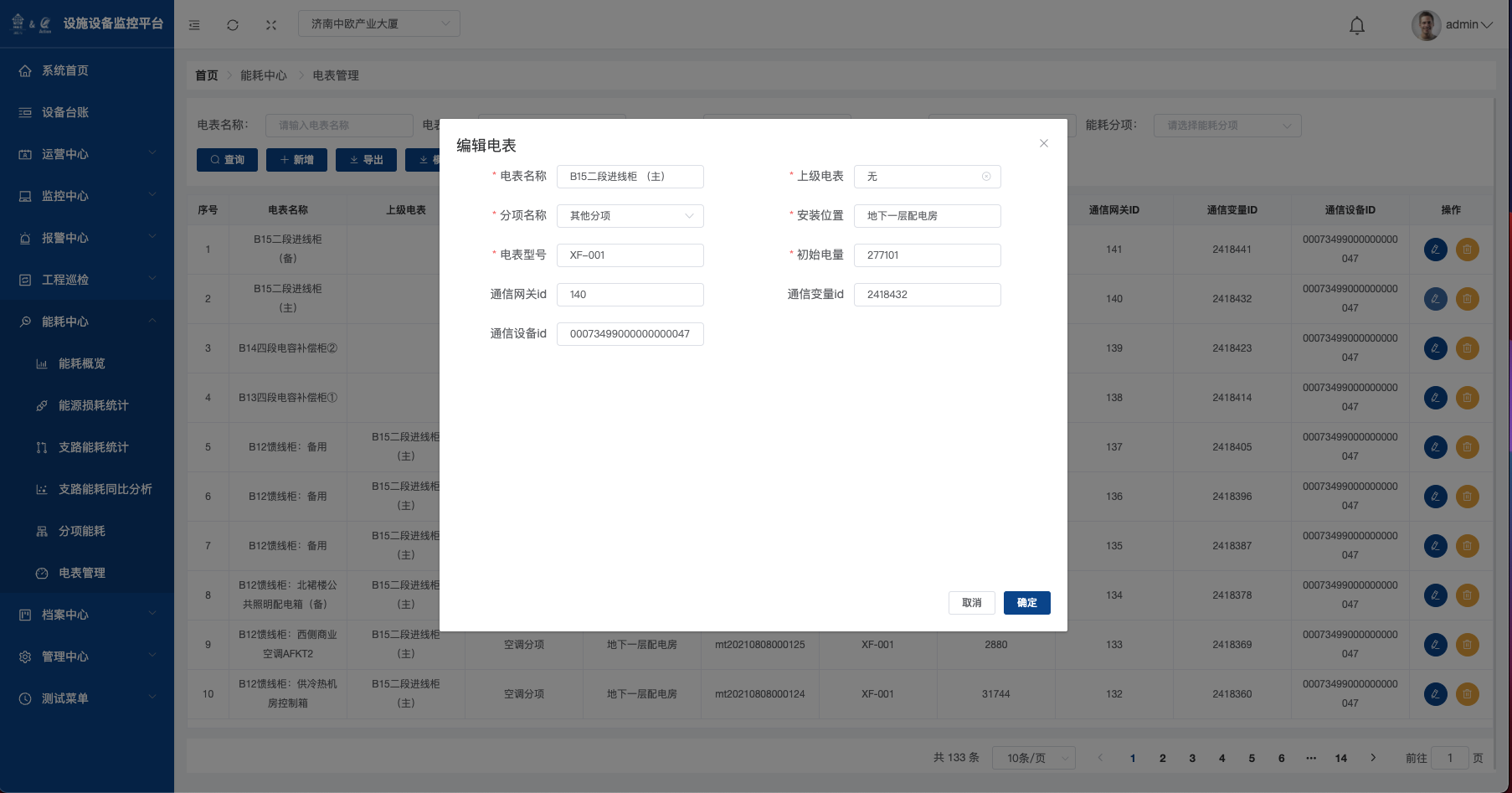The height and width of the screenshot is (793, 1512).
Task: Collapse the sidebar with the menu fold icon
Action: click(194, 25)
